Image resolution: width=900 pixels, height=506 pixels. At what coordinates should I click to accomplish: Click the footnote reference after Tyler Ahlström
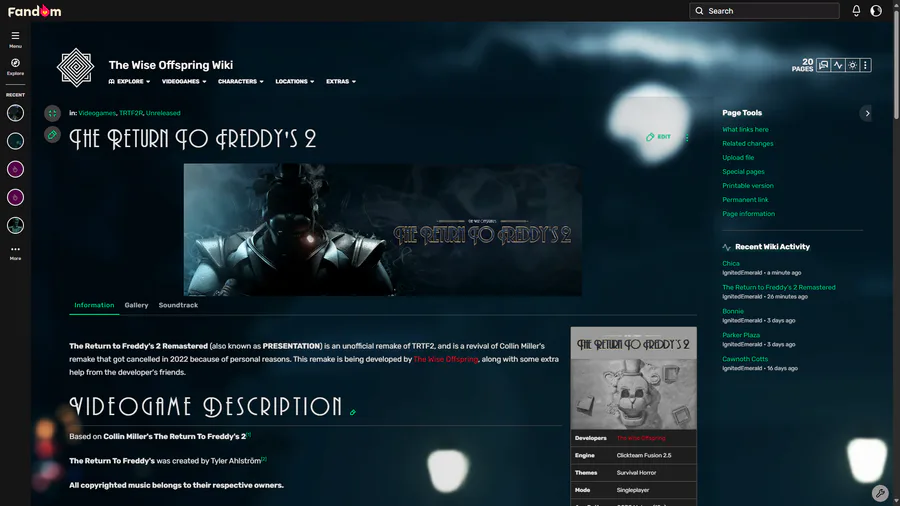[x=264, y=459]
